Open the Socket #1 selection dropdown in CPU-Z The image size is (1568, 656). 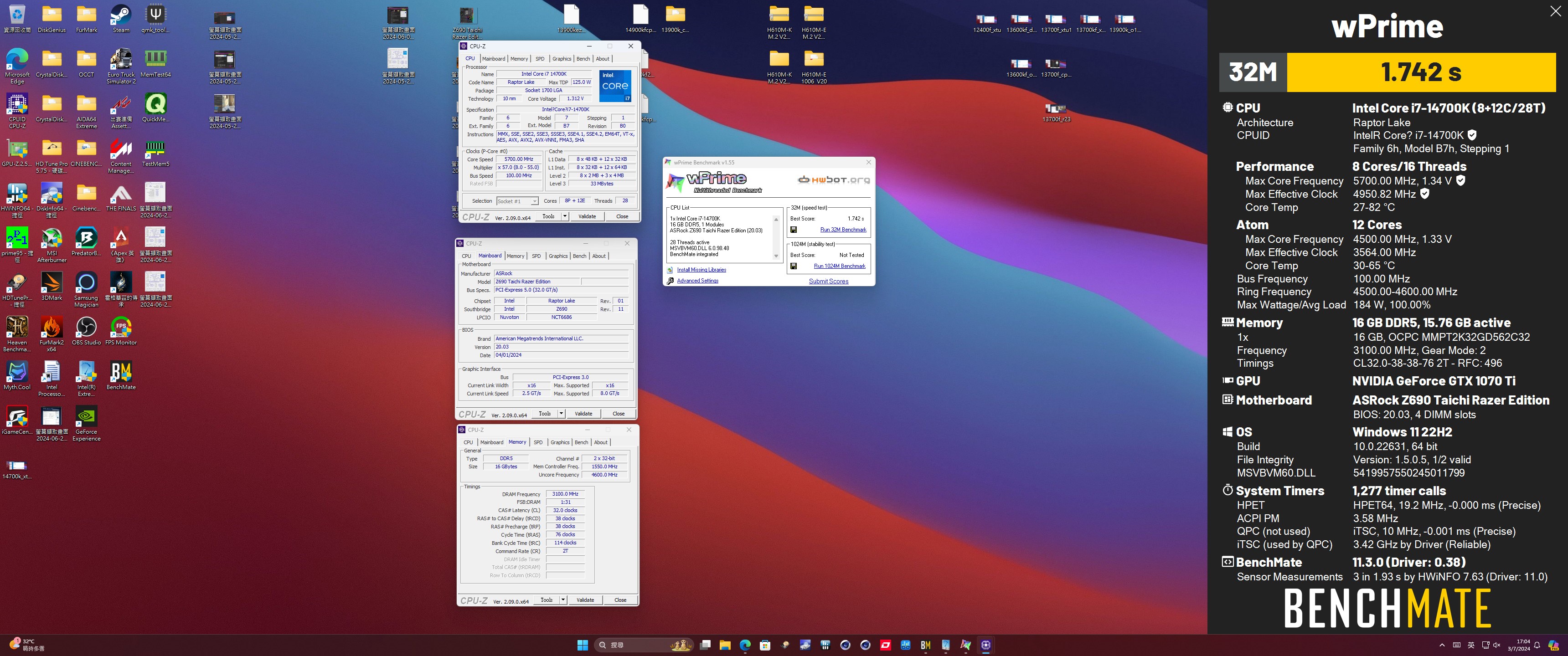pos(517,201)
